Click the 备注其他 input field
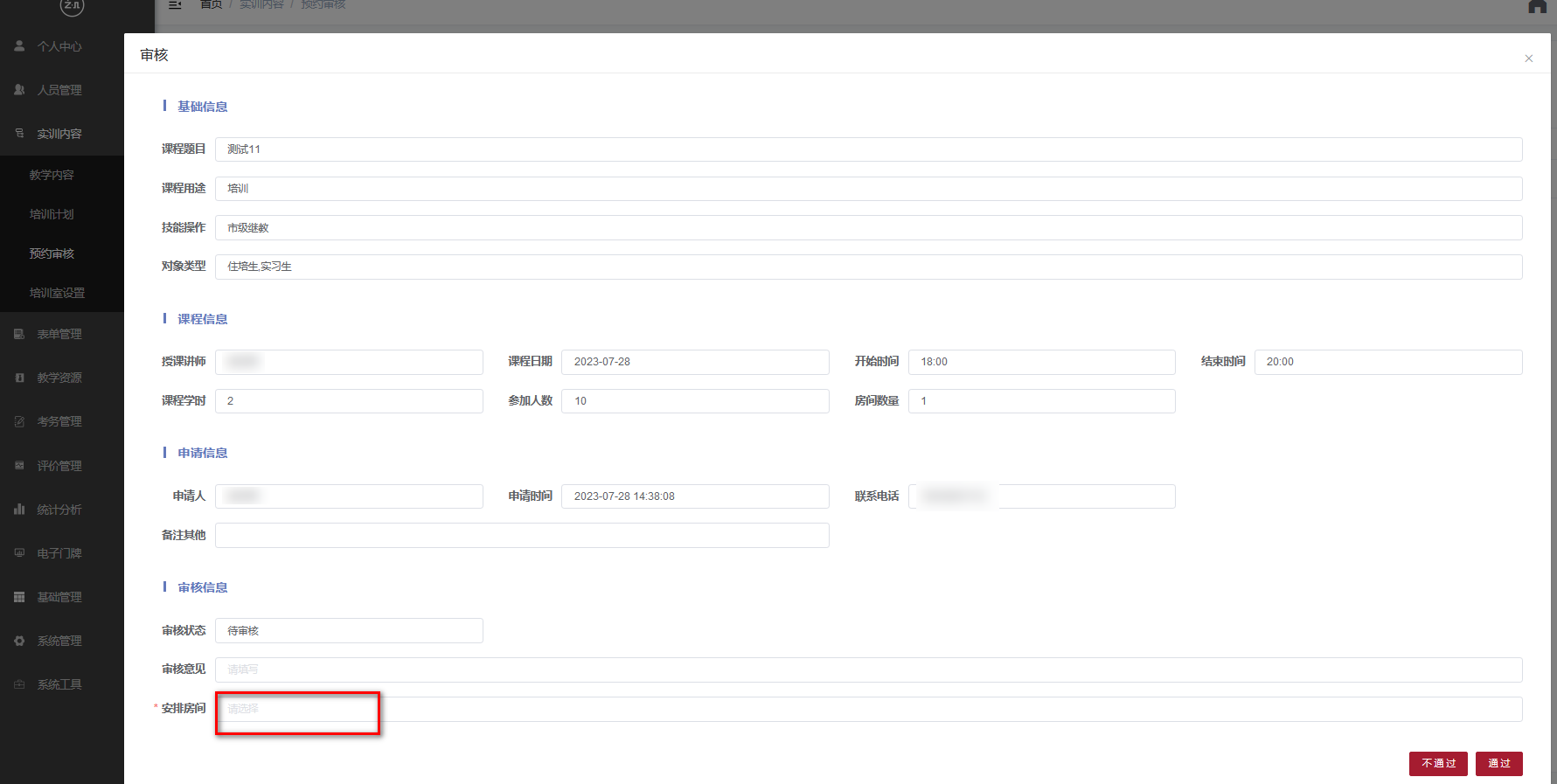The height and width of the screenshot is (784, 1557). coord(522,535)
